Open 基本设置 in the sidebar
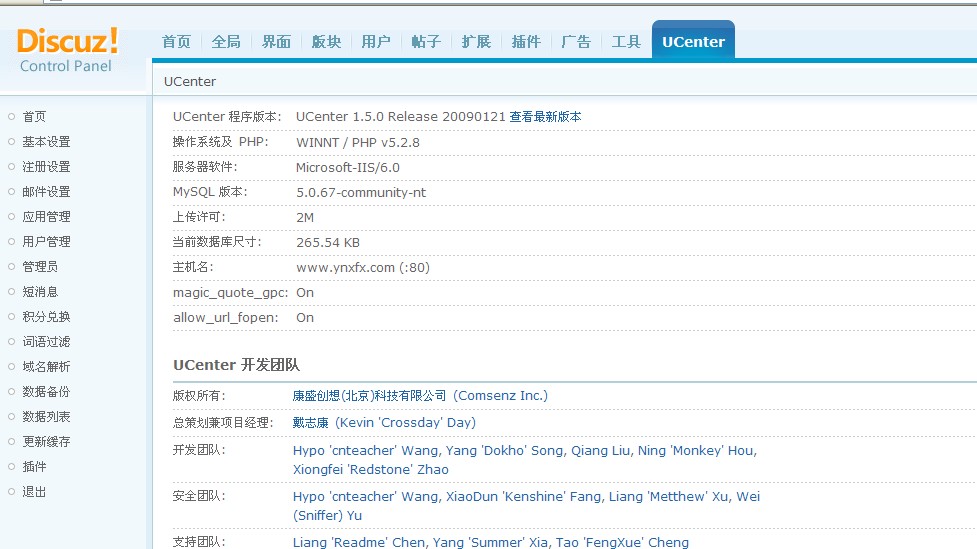Viewport: 977px width, 549px height. (46, 141)
